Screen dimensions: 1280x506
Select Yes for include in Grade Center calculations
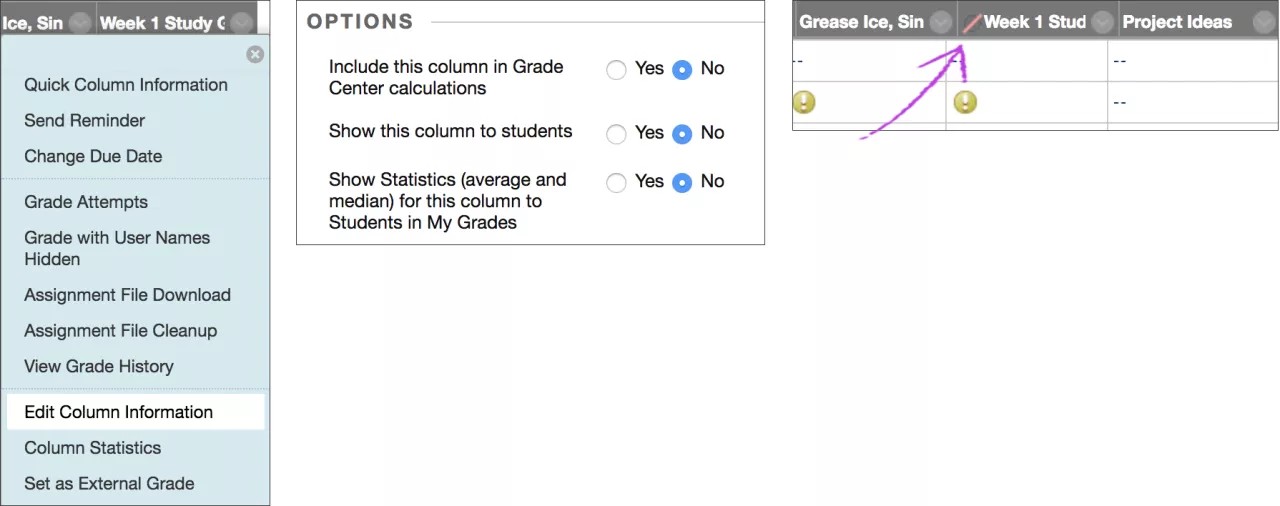[x=617, y=69]
